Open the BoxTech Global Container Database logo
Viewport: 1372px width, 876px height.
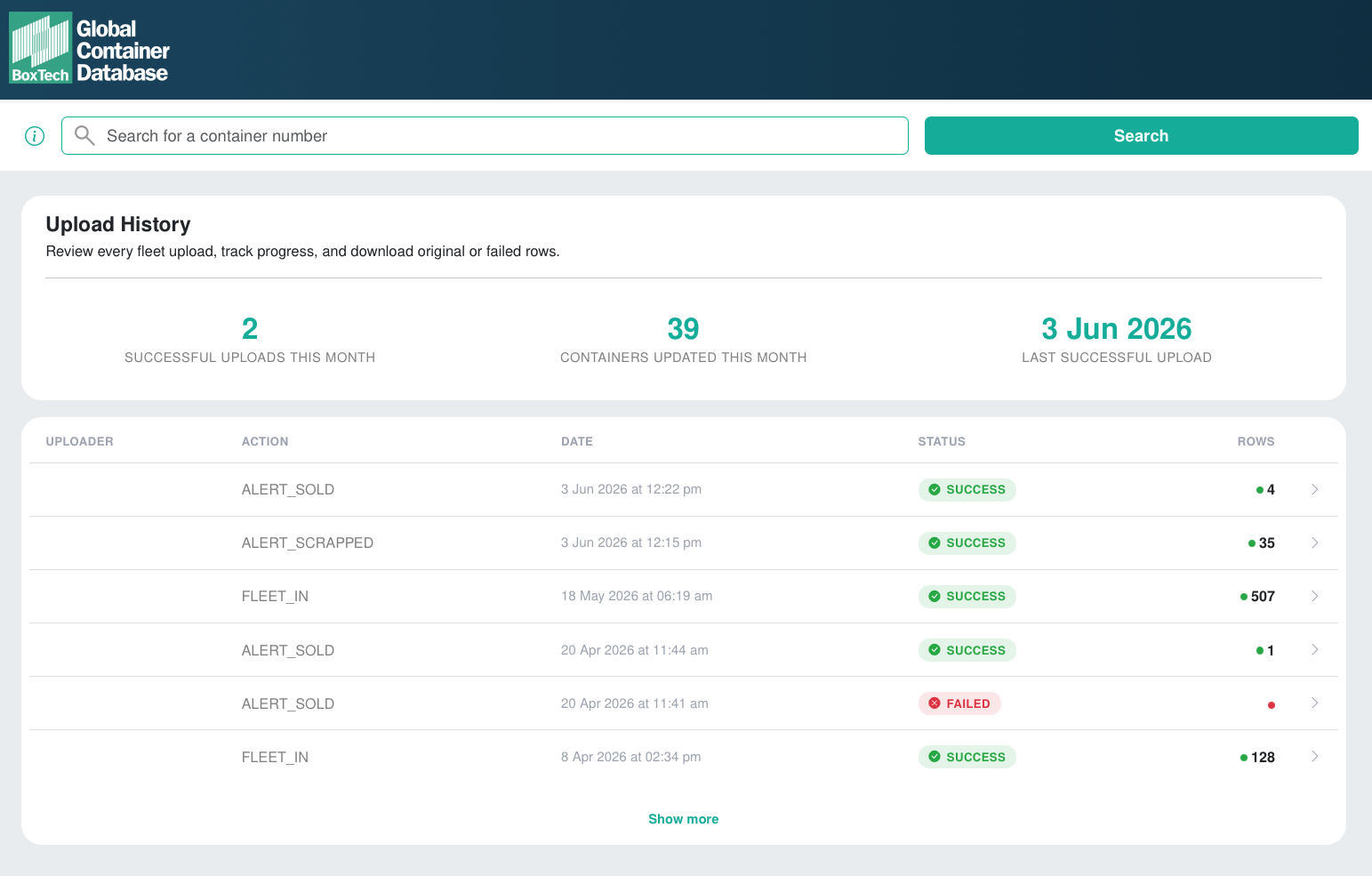(89, 49)
